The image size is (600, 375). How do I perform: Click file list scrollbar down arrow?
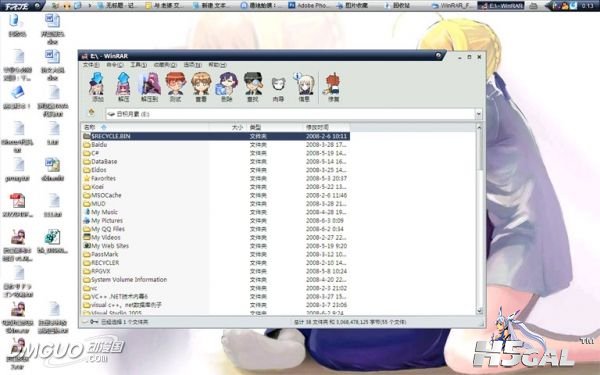[x=479, y=311]
